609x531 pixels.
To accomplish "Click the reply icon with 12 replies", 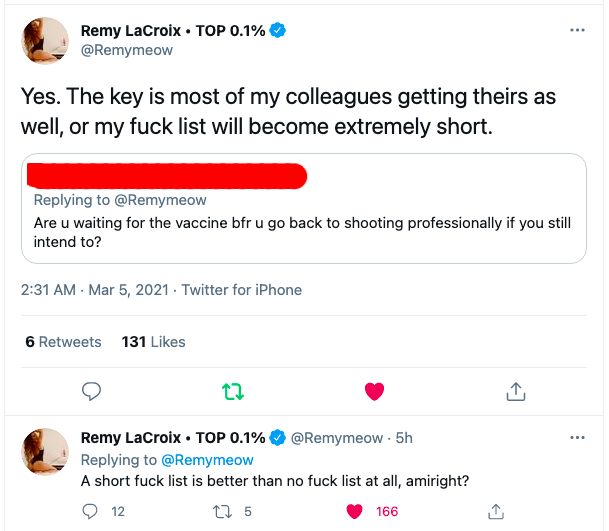I will [91, 511].
